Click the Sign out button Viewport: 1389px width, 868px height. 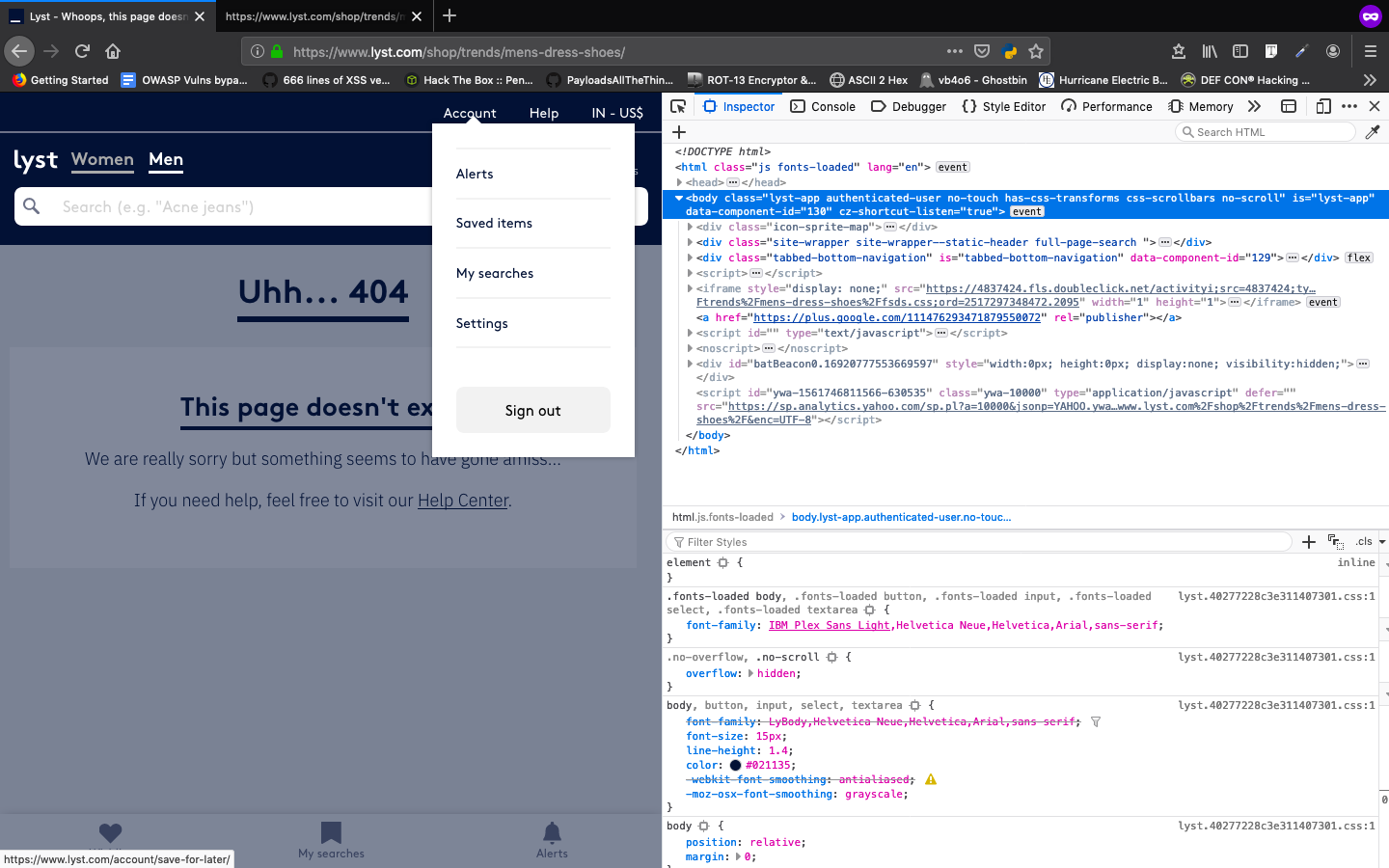[x=533, y=410]
